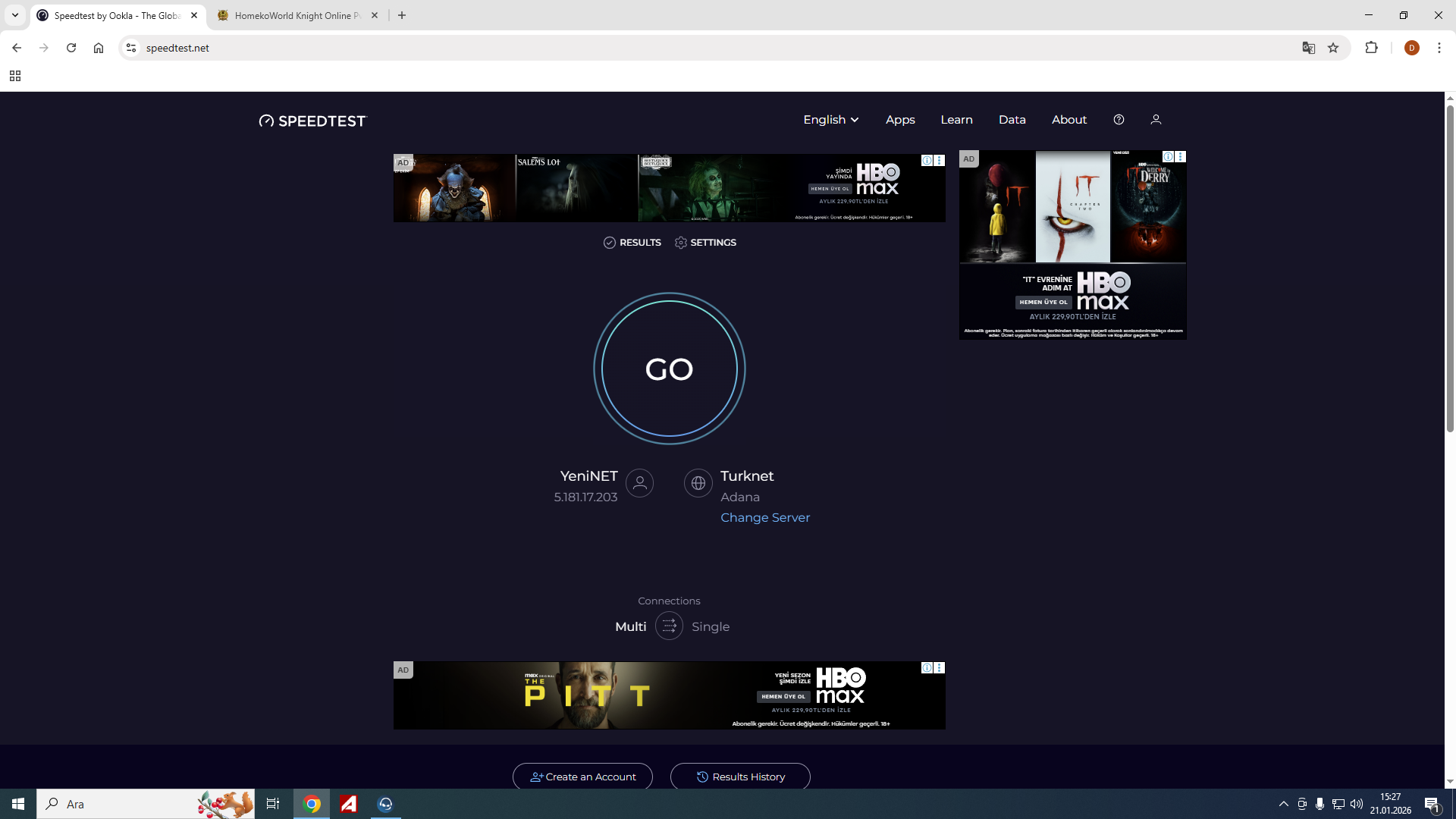The image size is (1456, 819).
Task: Open the HBO Max IT sidebar ad
Action: tap(1073, 244)
